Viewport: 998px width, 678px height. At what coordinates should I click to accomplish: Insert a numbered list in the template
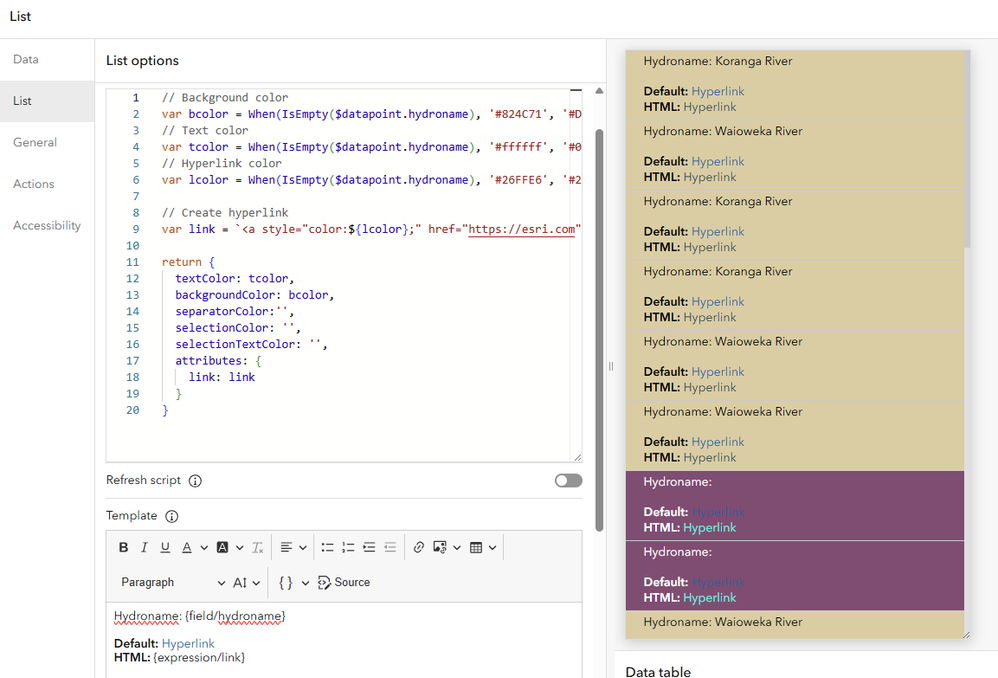348,547
